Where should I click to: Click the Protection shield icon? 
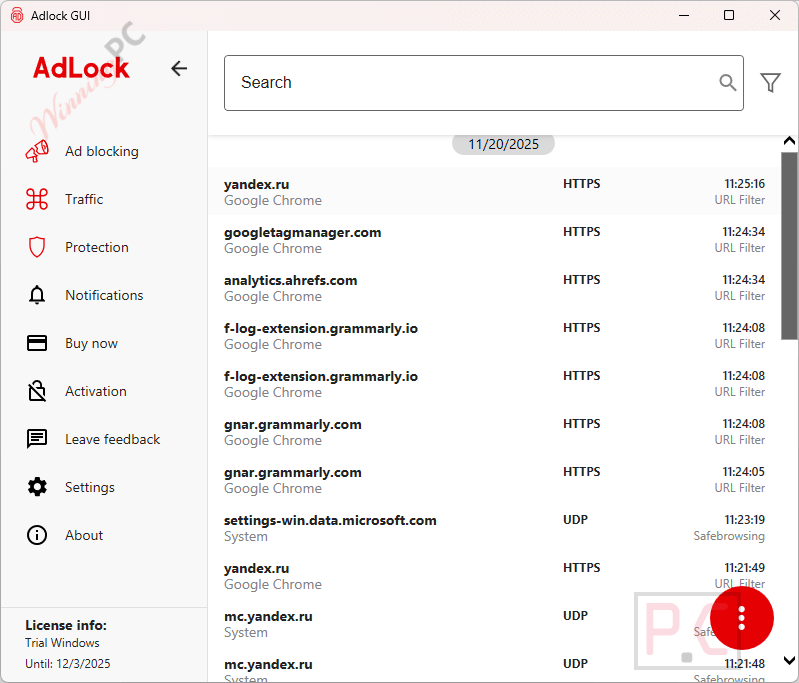pyautogui.click(x=37, y=247)
